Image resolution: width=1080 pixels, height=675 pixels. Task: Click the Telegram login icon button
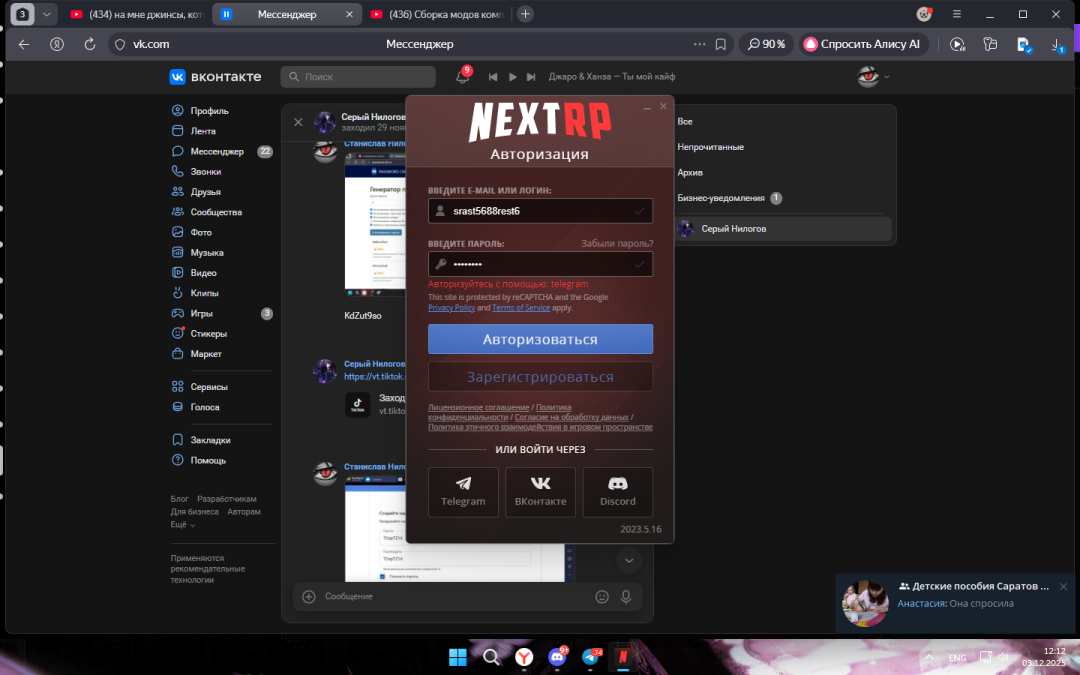point(463,492)
